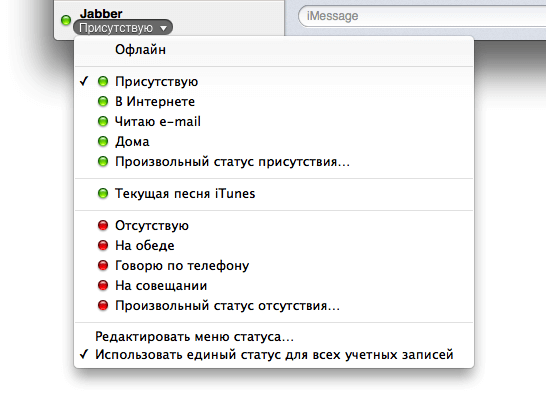Toggle the Присутствую checkmark status

click(274, 82)
